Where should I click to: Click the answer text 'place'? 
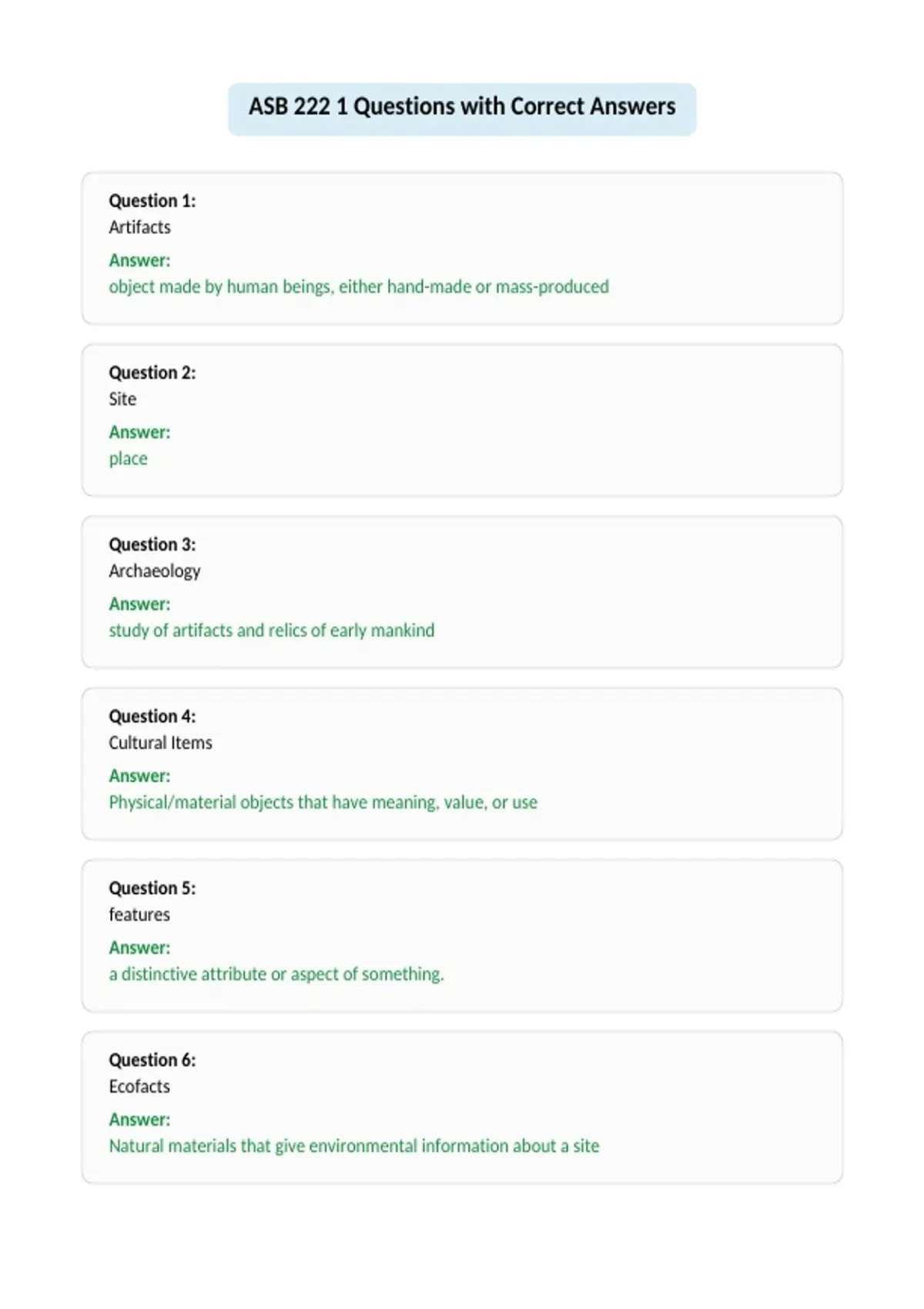click(128, 459)
